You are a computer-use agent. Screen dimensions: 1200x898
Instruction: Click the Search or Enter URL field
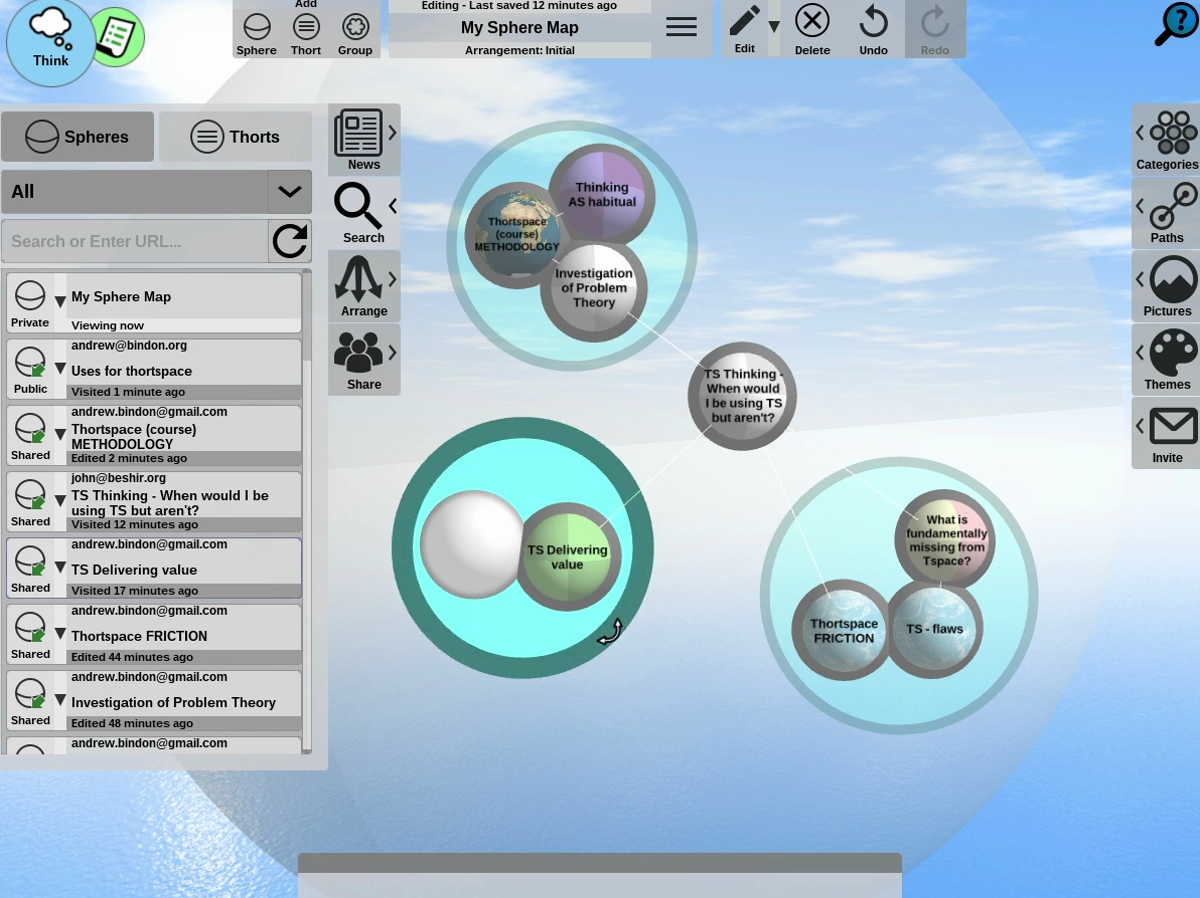tap(134, 241)
